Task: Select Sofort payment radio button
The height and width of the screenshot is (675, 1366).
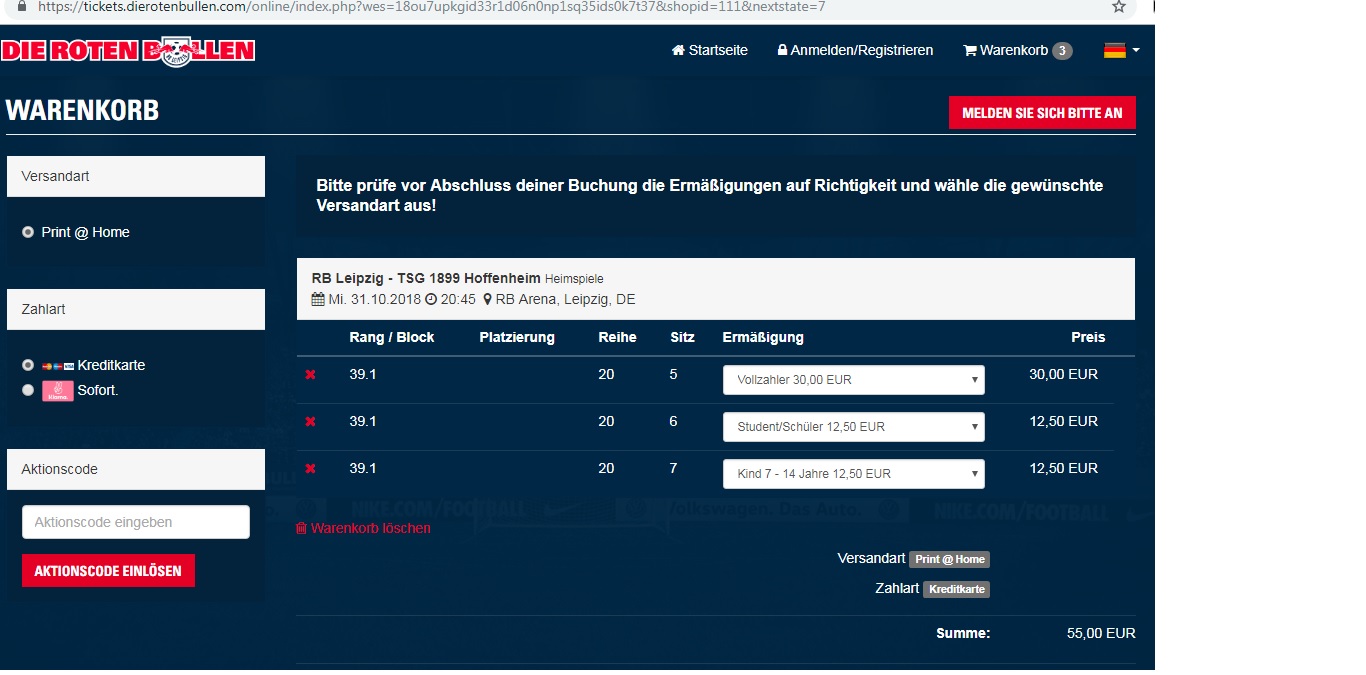Action: [x=28, y=391]
